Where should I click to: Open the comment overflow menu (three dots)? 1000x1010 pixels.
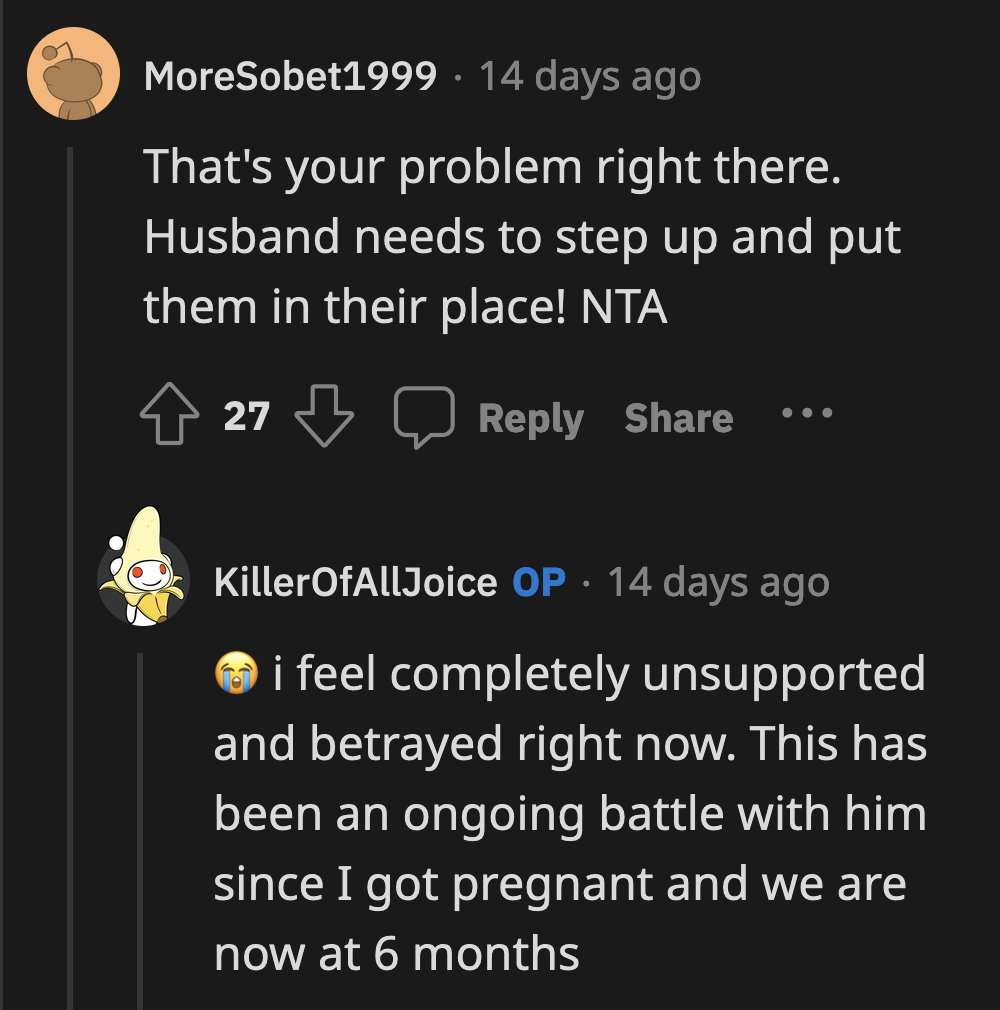pos(807,414)
